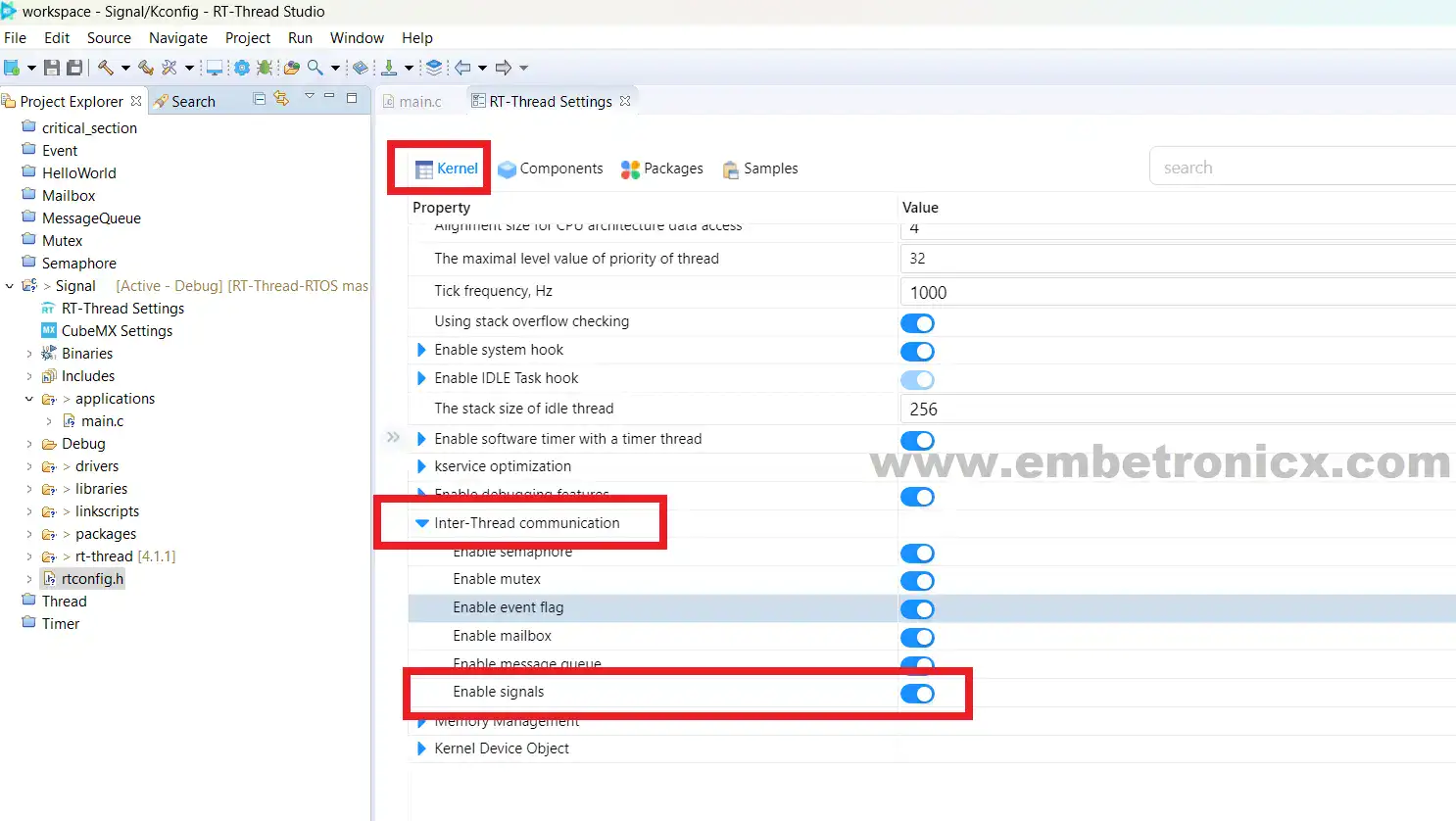This screenshot has width=1456, height=821.
Task: Click the Back arrow navigation icon
Action: 463,68
